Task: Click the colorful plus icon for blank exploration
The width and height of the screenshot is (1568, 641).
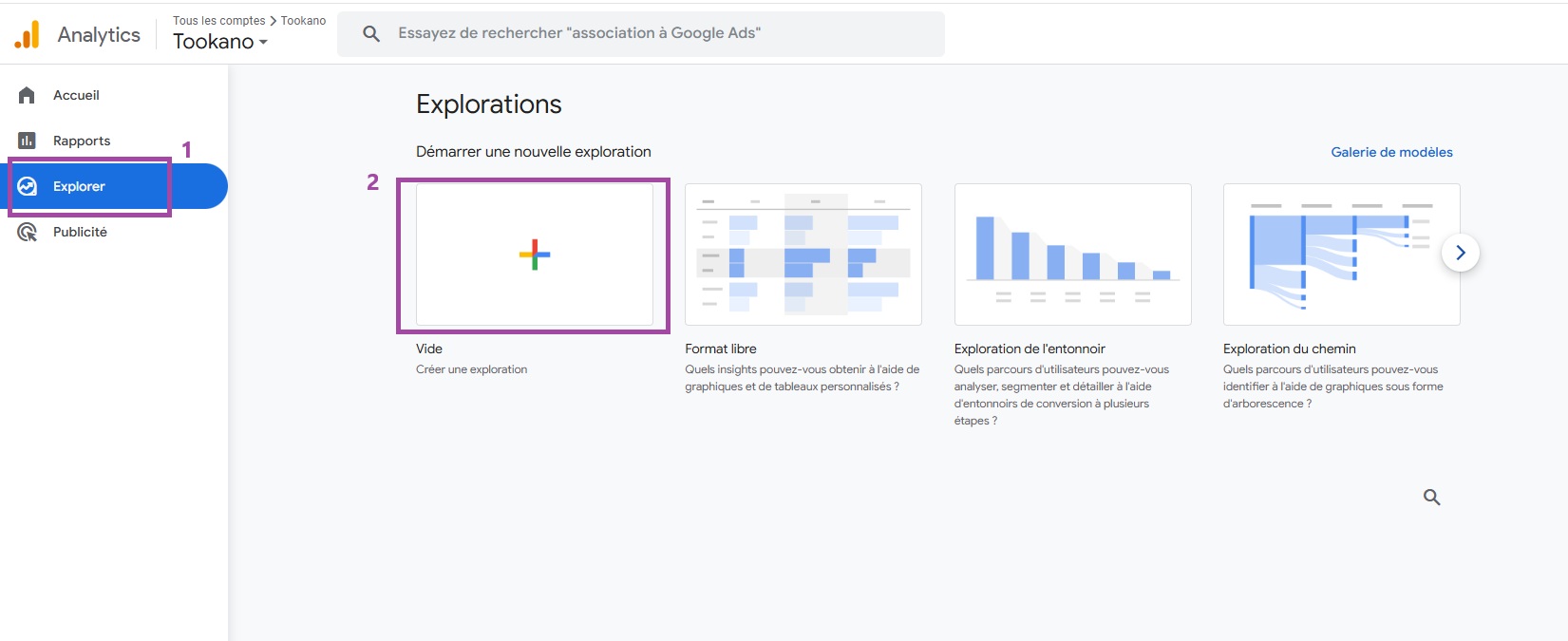Action: tap(535, 255)
